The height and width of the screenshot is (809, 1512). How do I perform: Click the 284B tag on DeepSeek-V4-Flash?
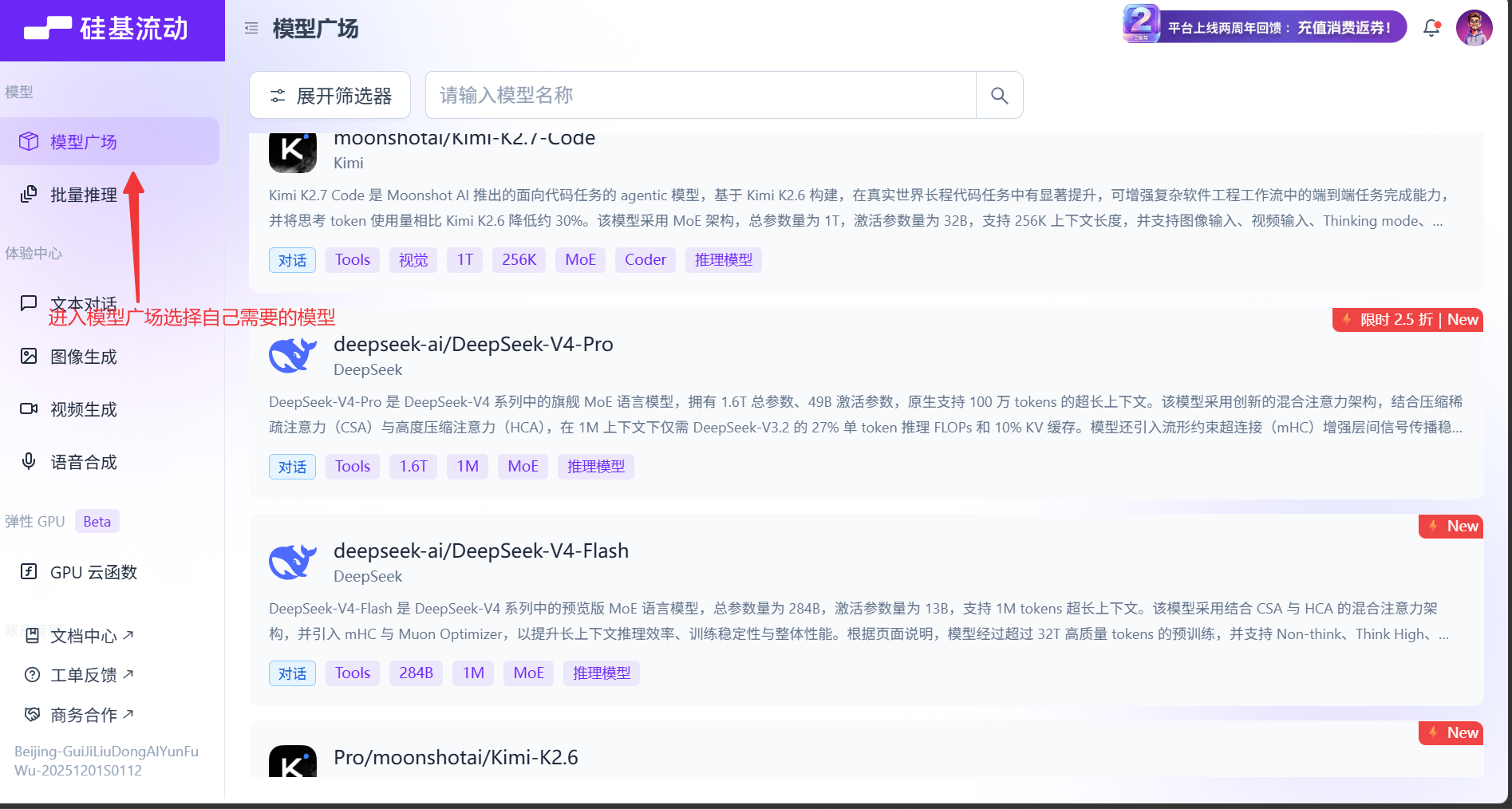tap(416, 673)
